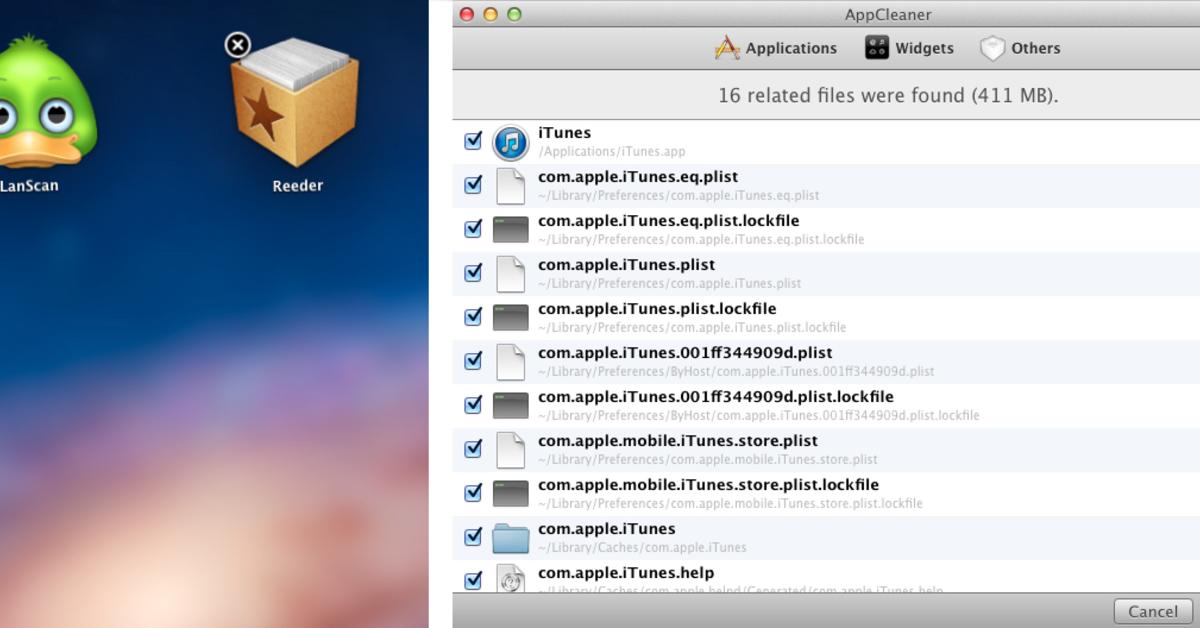Select the bold com.apple.iTunes.help name
Screen dimensions: 1200x628
coord(626,573)
